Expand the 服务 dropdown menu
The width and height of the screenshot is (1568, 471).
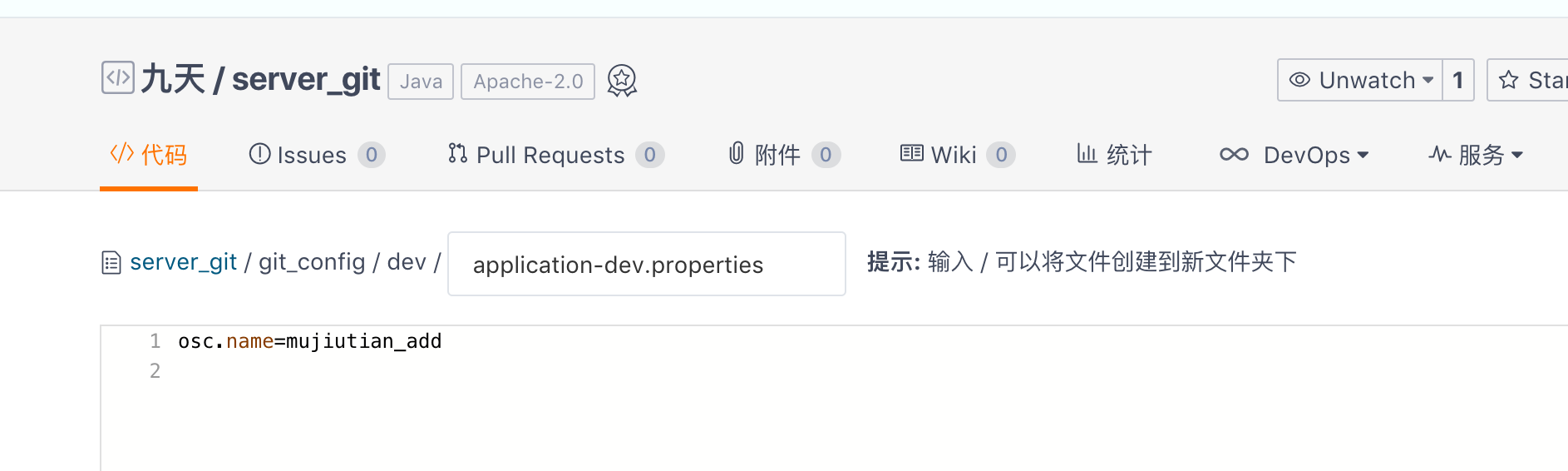pyautogui.click(x=1517, y=155)
